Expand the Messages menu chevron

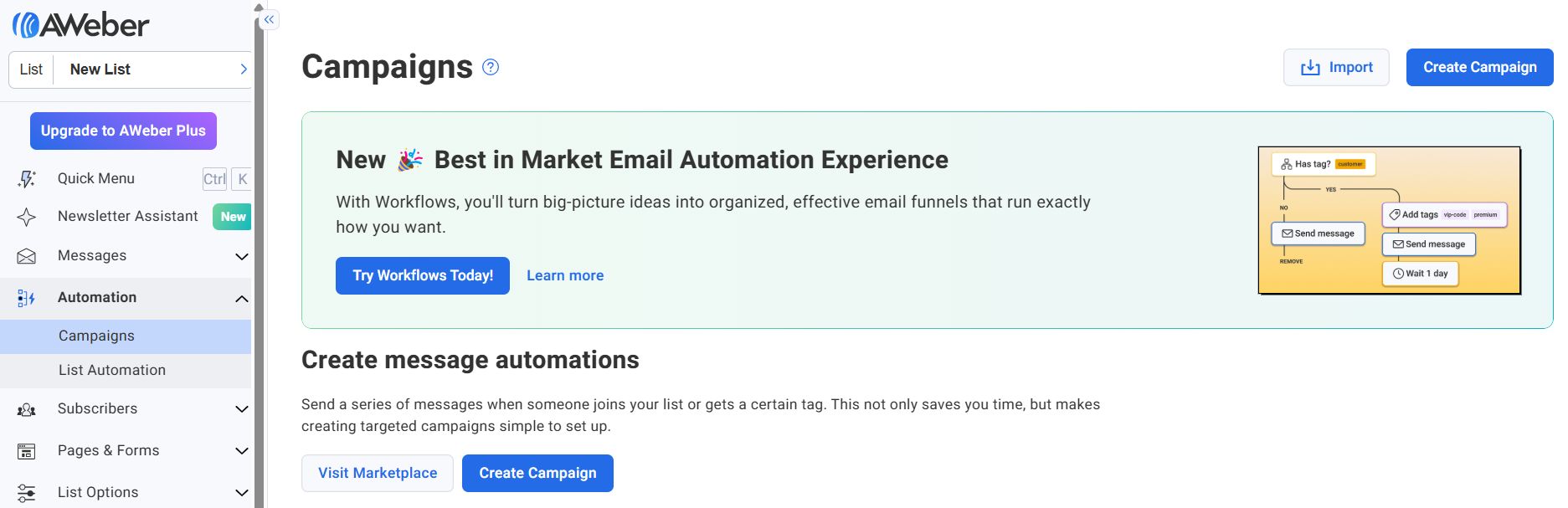click(242, 256)
